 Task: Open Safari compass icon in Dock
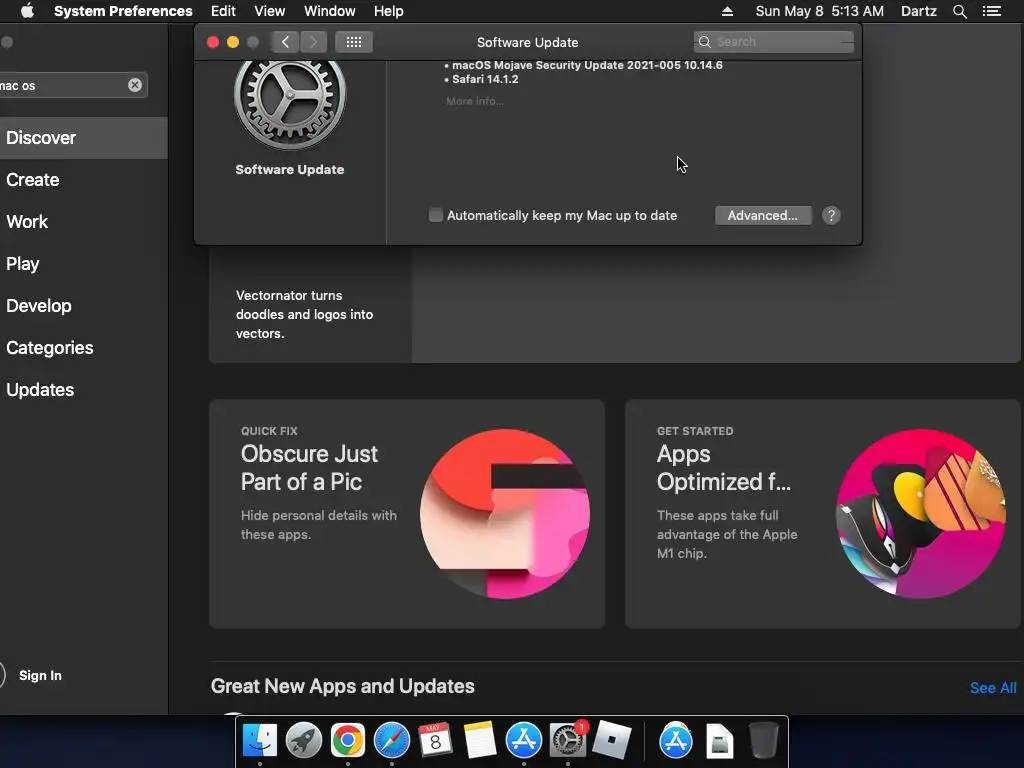[x=392, y=740]
